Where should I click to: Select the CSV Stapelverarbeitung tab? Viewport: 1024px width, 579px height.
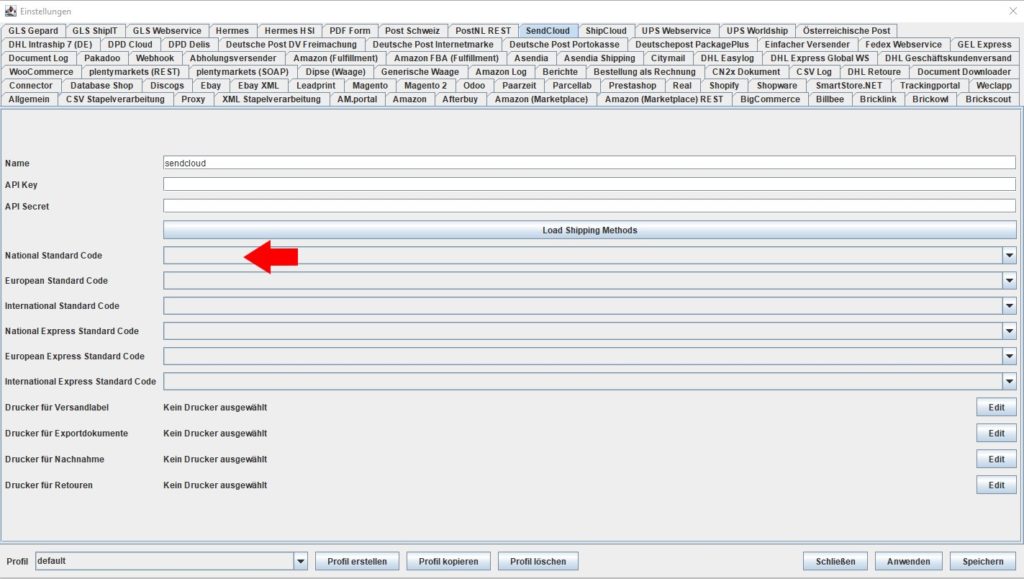115,99
